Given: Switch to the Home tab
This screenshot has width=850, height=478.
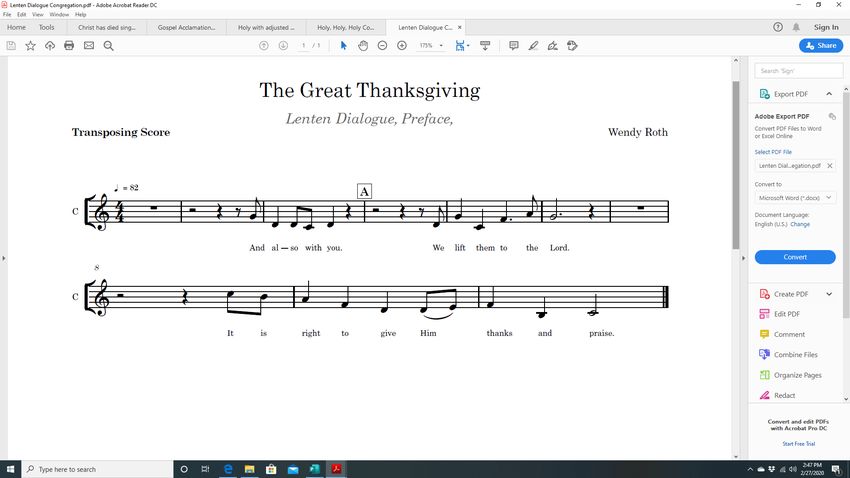Looking at the screenshot, I should tap(16, 27).
